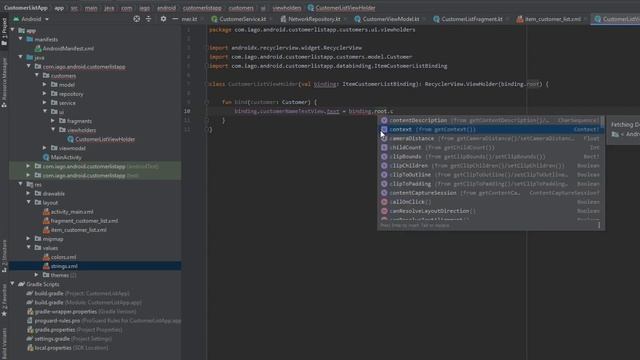
Task: Expand the drawable folder
Action: [x=28, y=193]
